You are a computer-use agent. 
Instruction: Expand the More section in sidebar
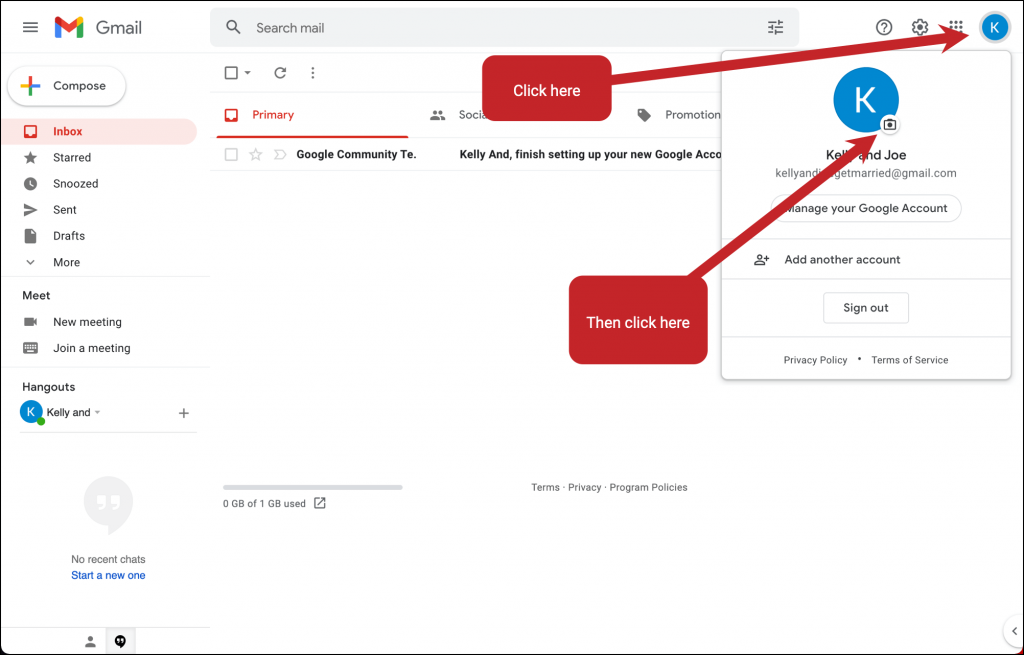click(x=66, y=262)
